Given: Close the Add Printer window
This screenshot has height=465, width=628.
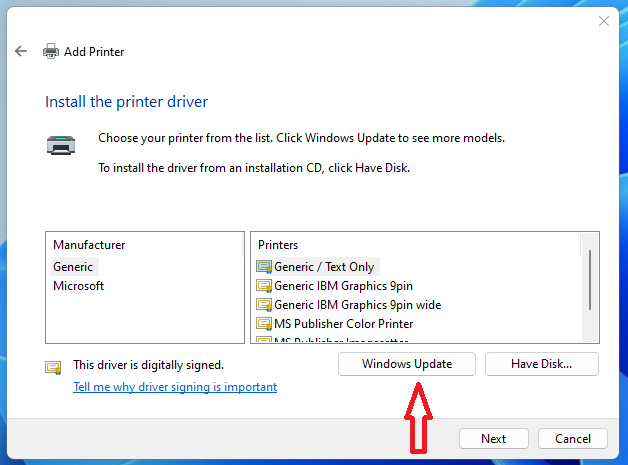Looking at the screenshot, I should click(x=603, y=20).
